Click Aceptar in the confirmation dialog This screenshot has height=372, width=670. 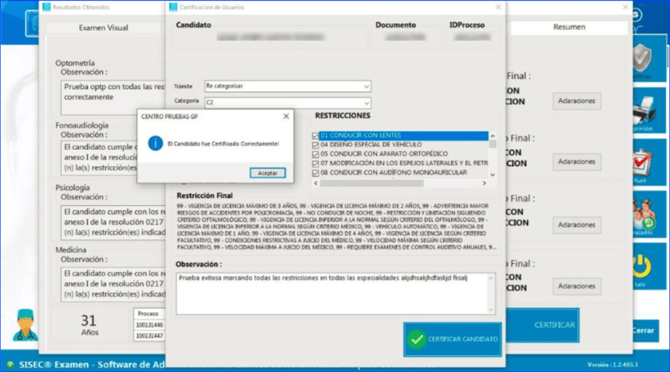coord(267,173)
